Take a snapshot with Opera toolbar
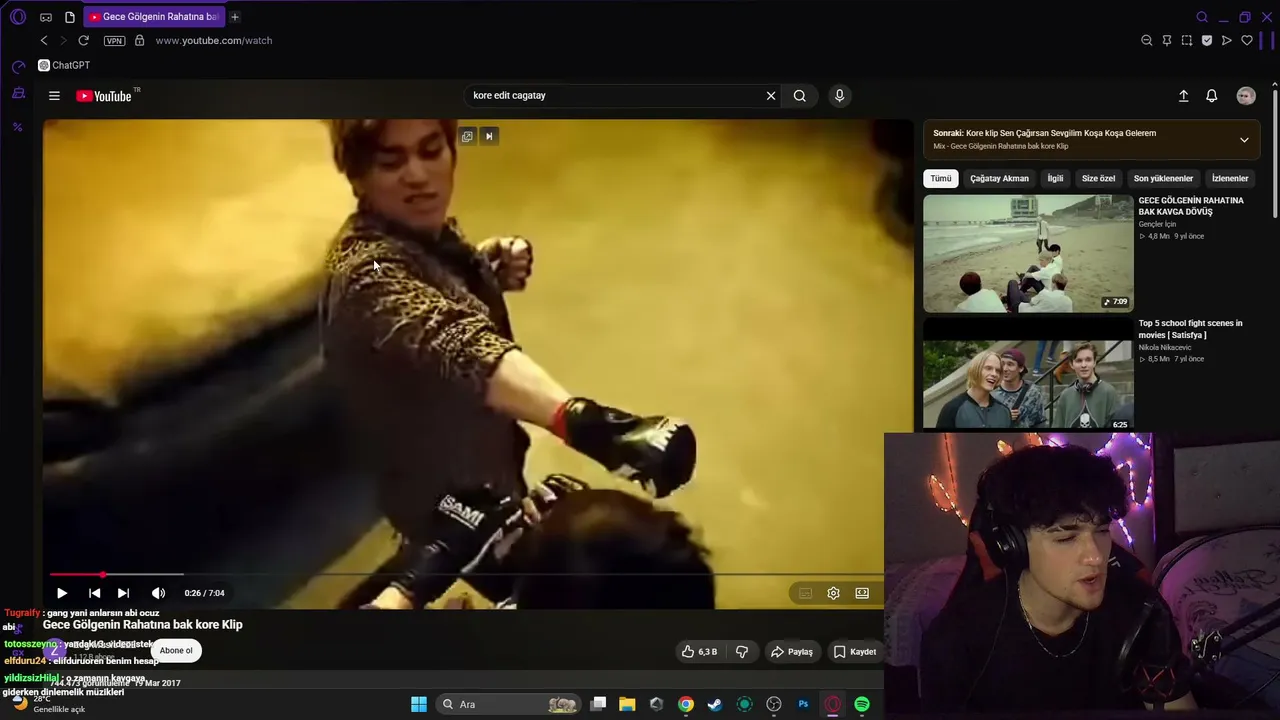Image resolution: width=1280 pixels, height=720 pixels. tap(1187, 41)
